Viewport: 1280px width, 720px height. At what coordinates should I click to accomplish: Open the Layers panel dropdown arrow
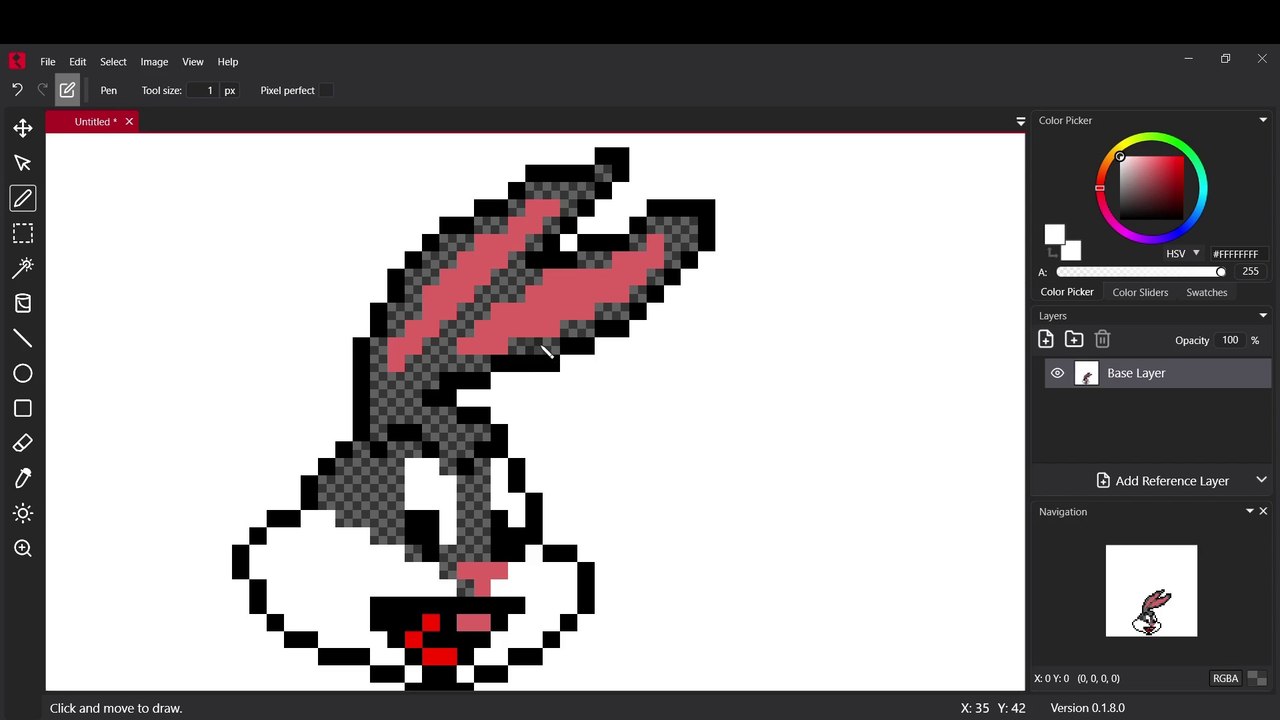pos(1263,315)
